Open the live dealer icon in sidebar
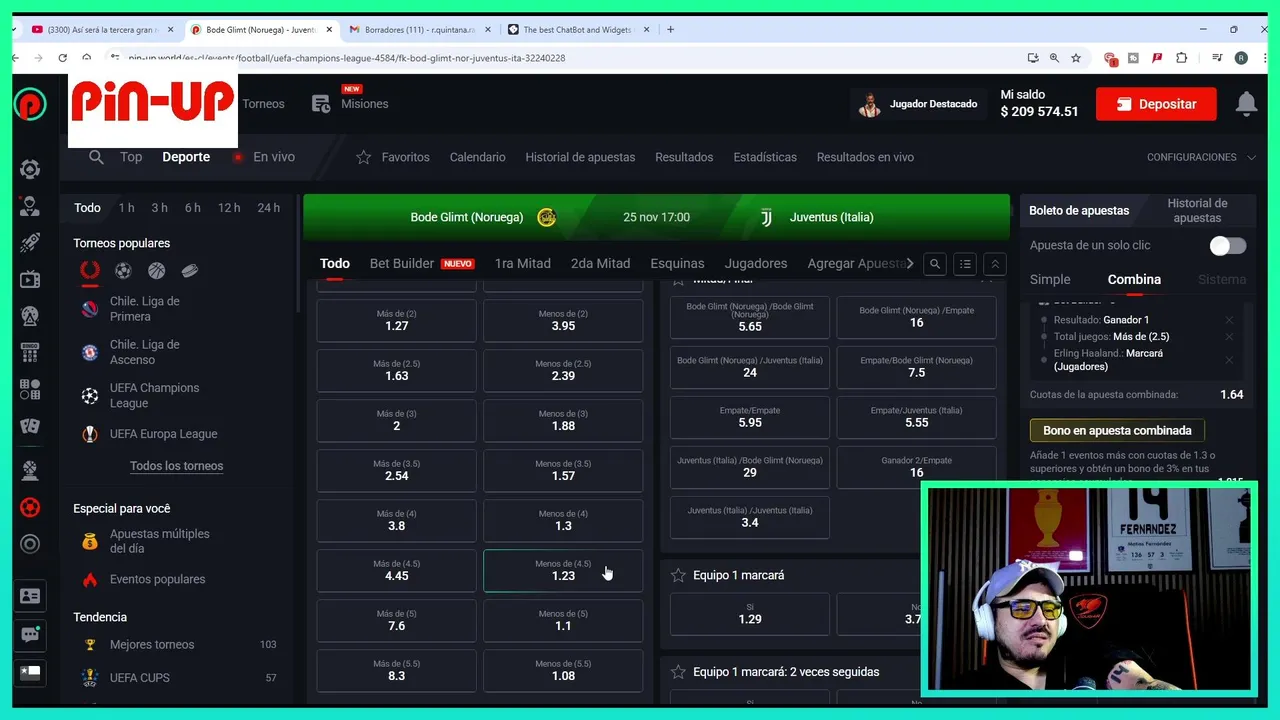 coord(30,207)
